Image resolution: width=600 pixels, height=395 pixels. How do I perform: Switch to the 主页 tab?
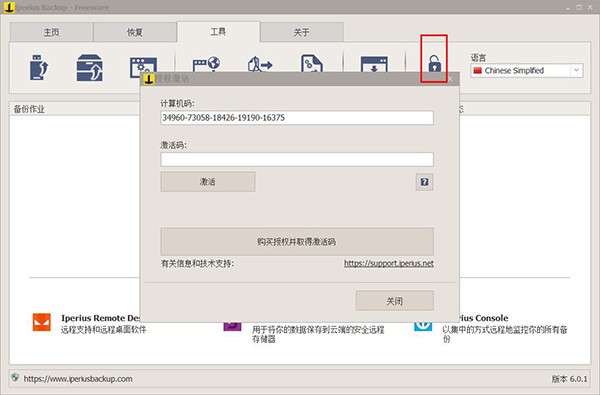click(x=51, y=32)
